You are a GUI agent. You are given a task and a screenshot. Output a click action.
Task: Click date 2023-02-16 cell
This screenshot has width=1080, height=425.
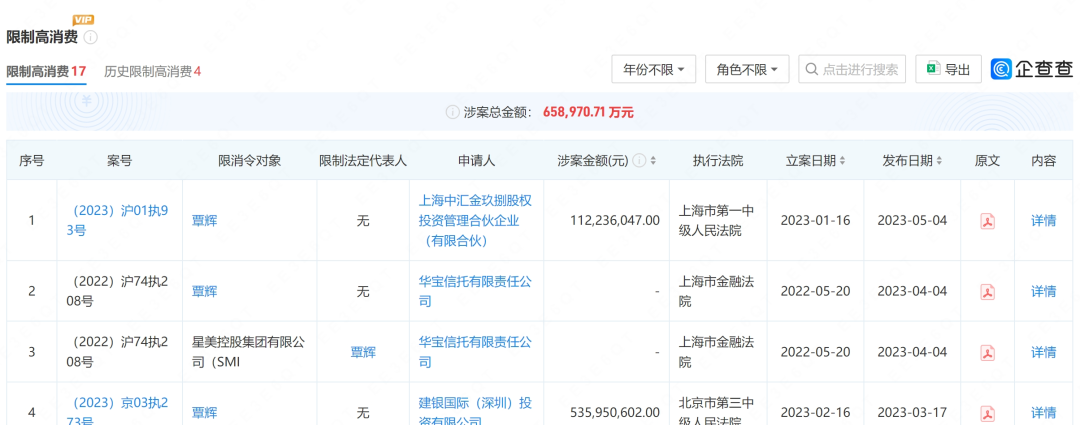tap(815, 413)
